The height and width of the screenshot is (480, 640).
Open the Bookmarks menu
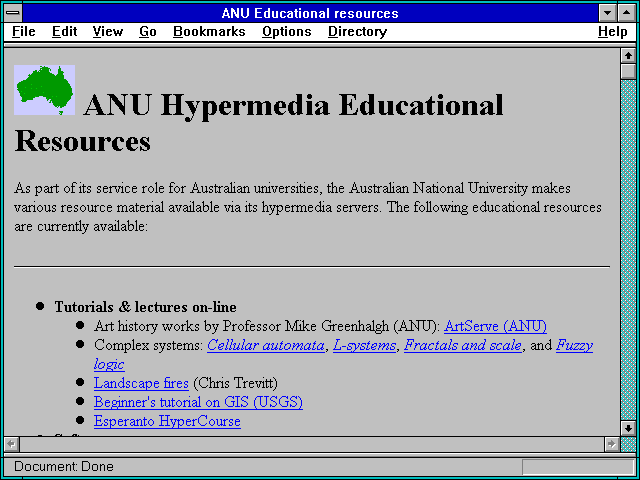(x=209, y=32)
